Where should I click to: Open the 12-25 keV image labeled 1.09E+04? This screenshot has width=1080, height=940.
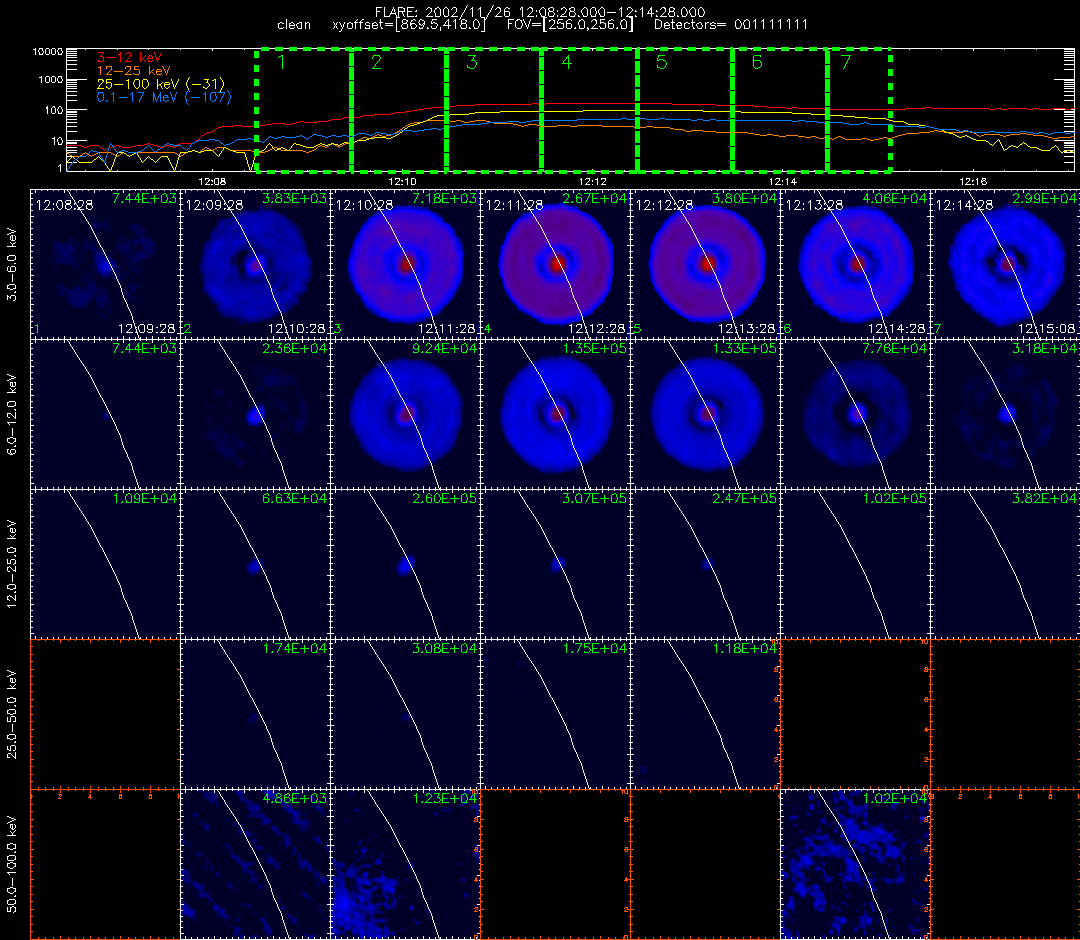[x=105, y=564]
